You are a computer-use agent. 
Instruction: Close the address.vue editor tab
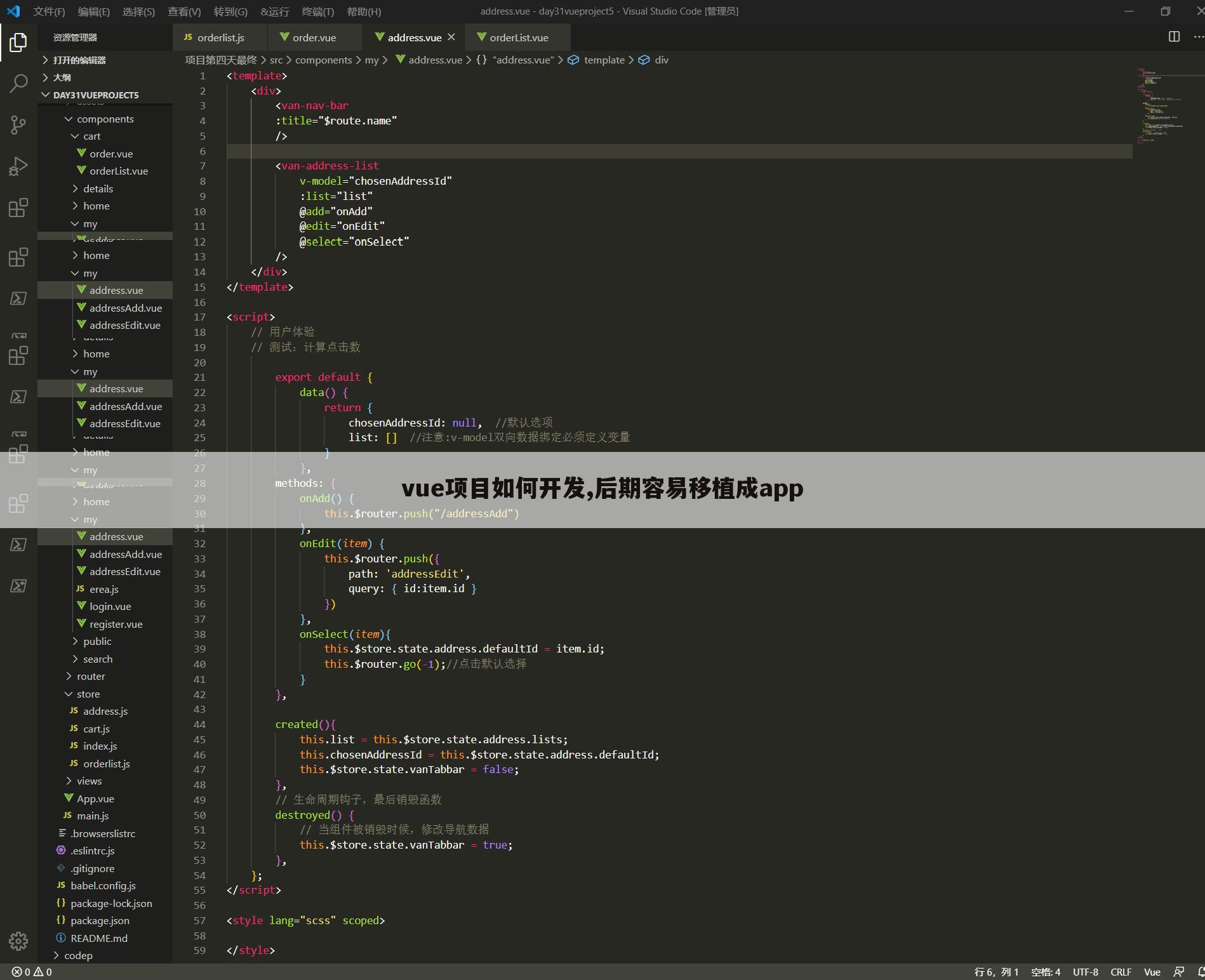click(x=451, y=37)
